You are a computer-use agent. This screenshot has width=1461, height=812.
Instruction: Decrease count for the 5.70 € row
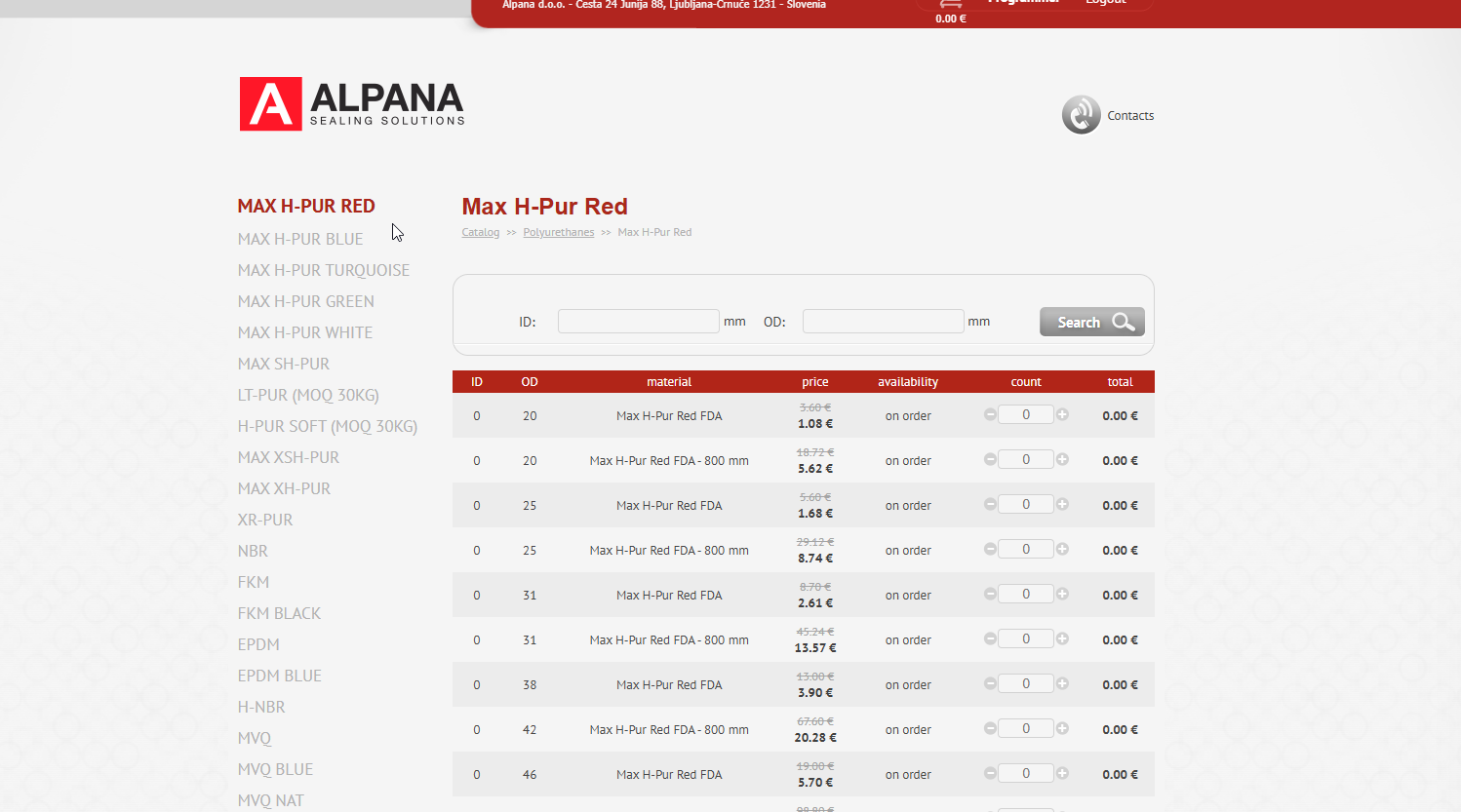990,773
